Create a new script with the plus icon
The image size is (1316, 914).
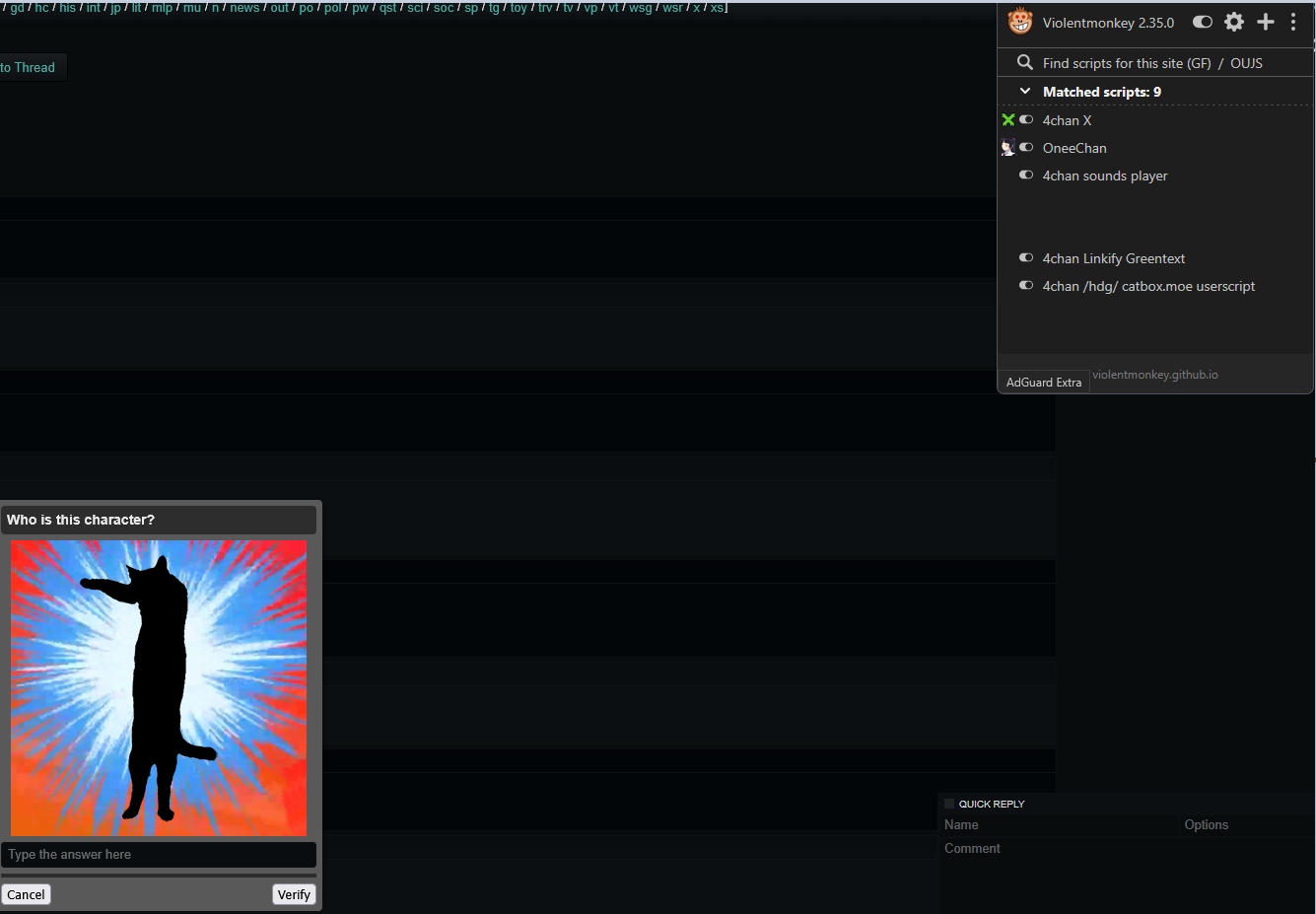[x=1266, y=22]
